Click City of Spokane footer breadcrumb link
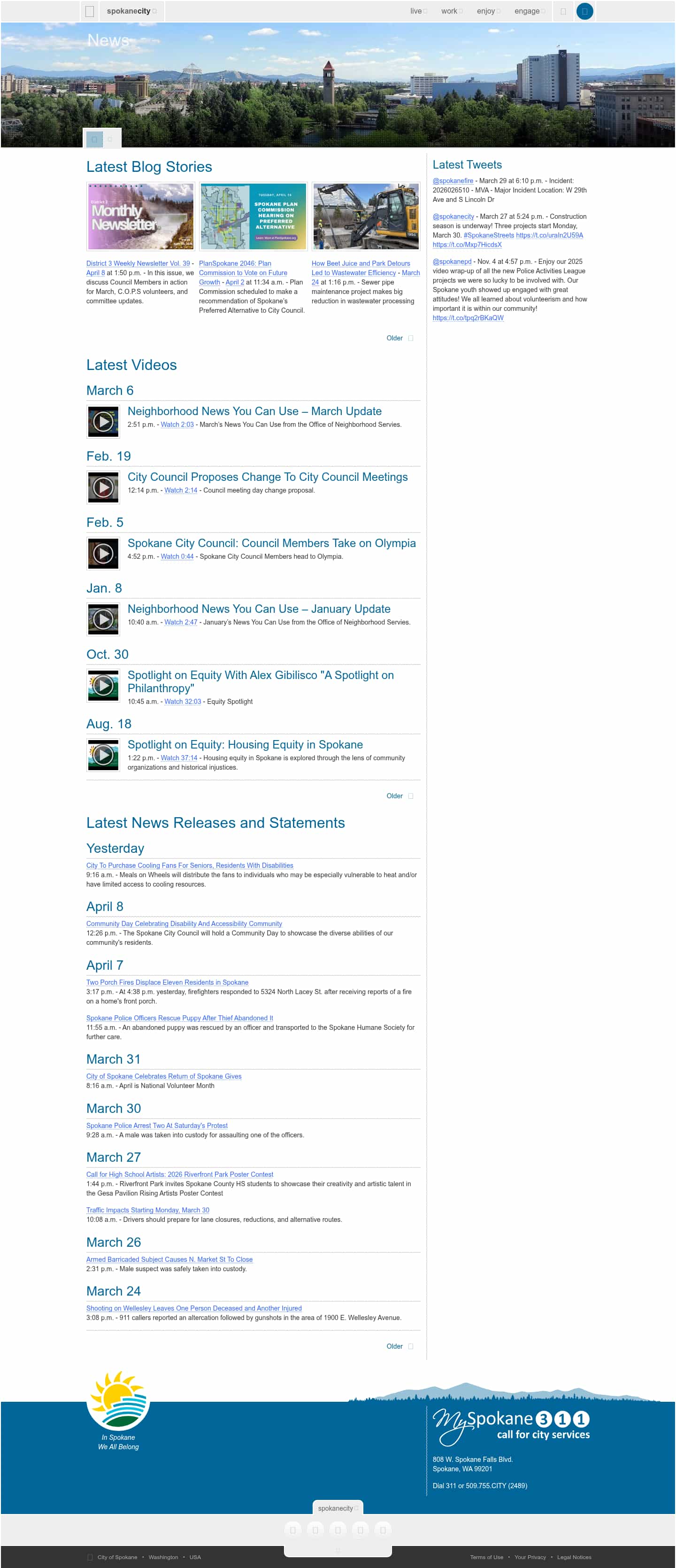Viewport: 676px width, 1568px height. click(117, 1557)
